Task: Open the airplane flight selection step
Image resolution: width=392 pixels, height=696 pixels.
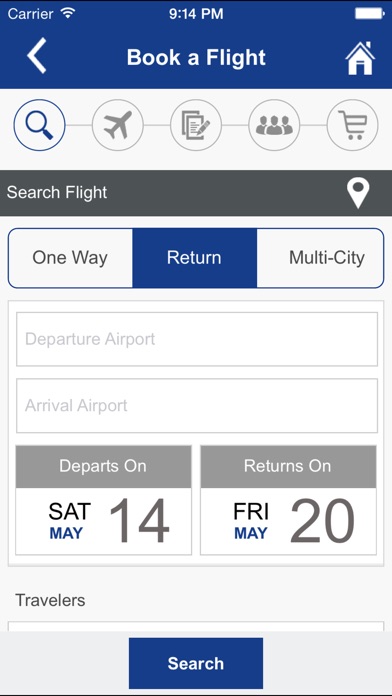Action: pos(118,125)
